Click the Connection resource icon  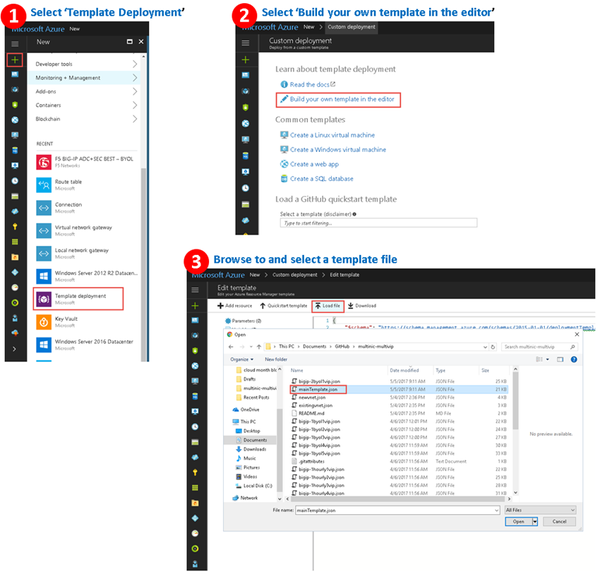click(44, 208)
